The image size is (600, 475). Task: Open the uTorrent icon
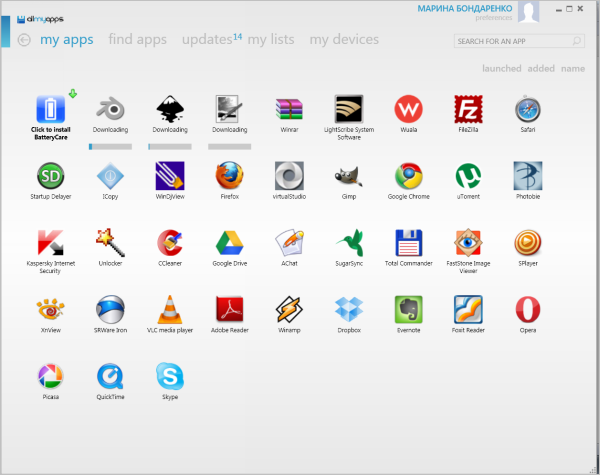[468, 176]
